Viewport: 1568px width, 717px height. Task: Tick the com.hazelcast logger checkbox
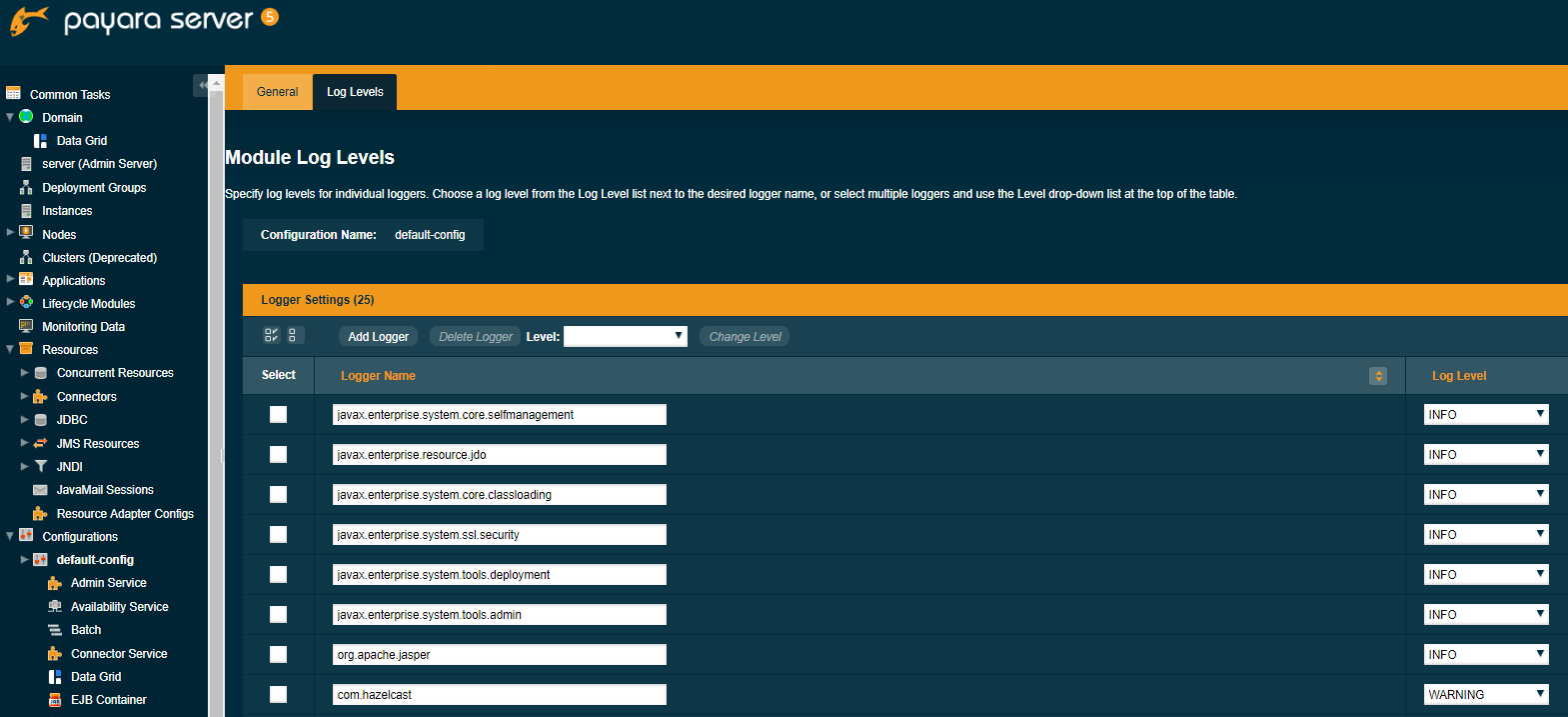coord(279,695)
